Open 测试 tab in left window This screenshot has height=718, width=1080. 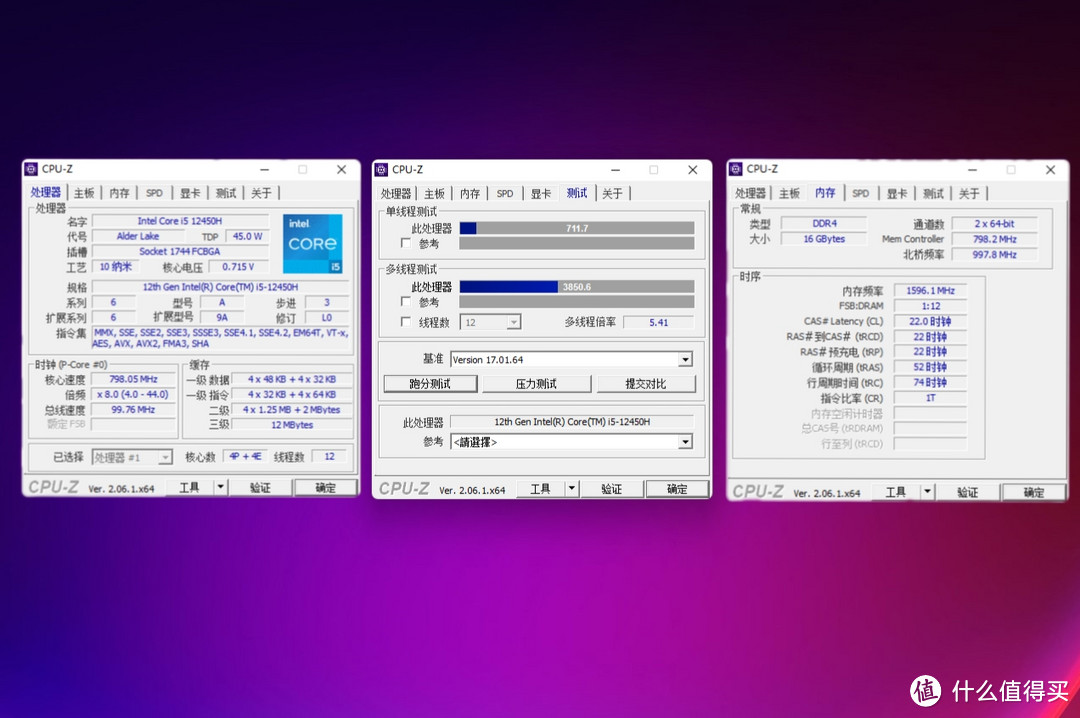tap(226, 193)
